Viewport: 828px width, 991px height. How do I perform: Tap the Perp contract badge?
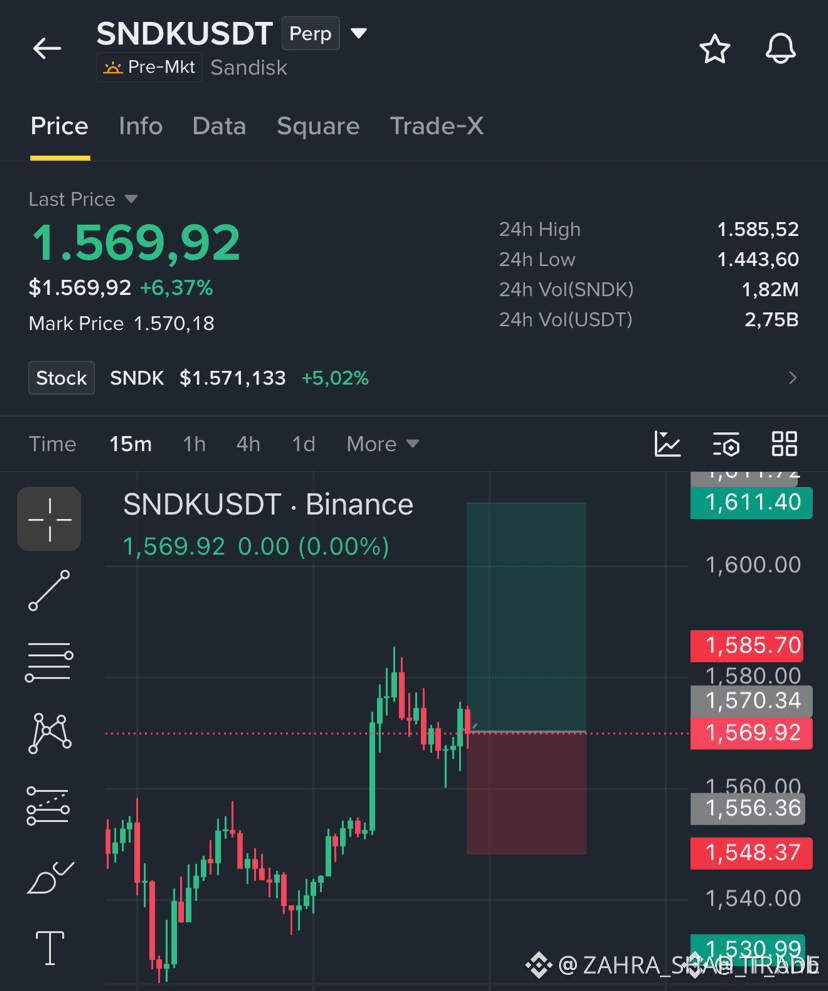pos(310,33)
